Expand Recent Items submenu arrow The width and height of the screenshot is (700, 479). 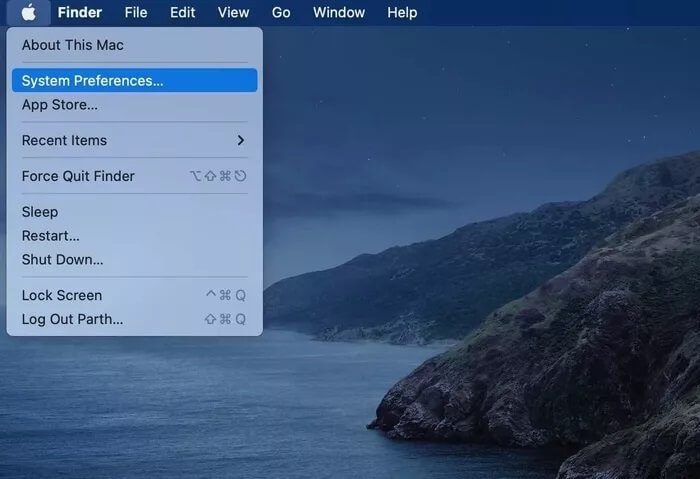click(240, 140)
